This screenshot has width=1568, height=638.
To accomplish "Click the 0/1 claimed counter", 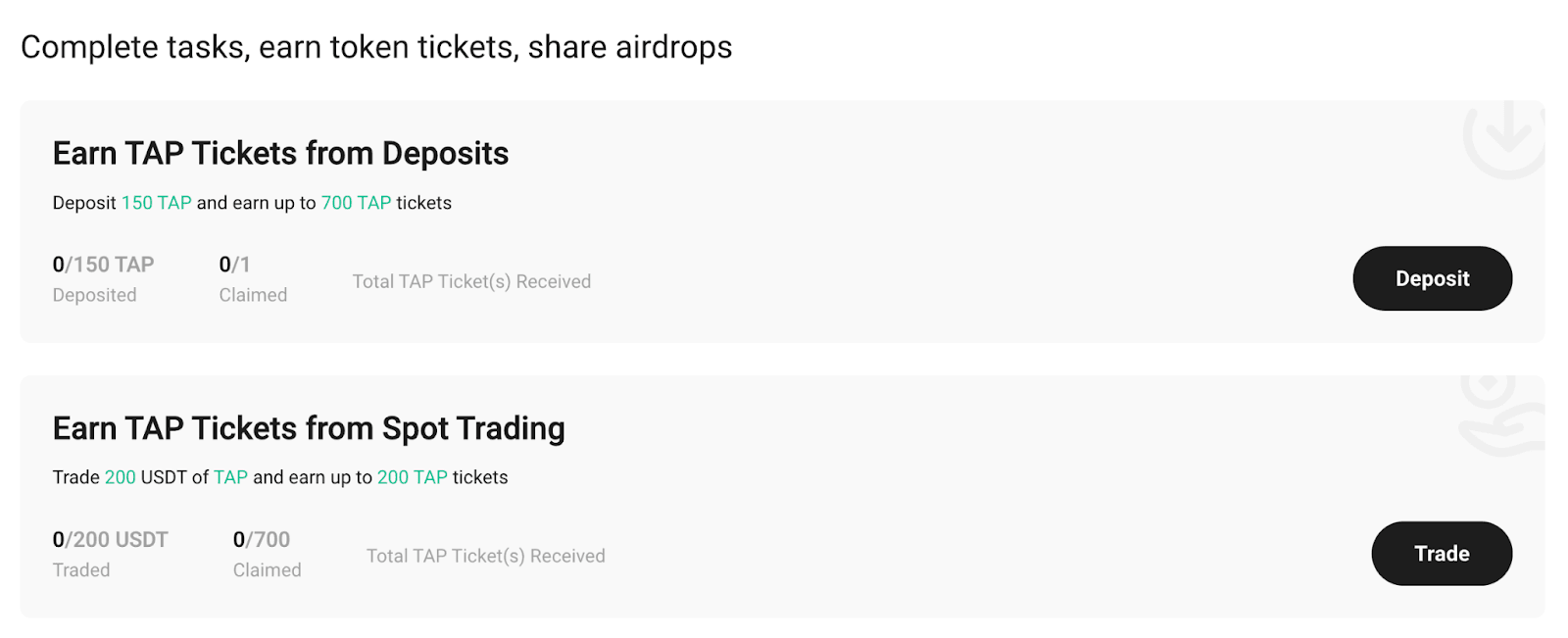I will click(234, 265).
